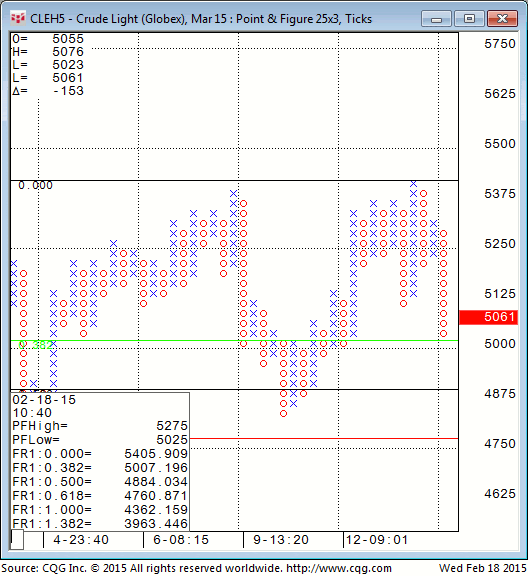The height and width of the screenshot is (576, 528).
Task: Select the 5125 price scale label
Action: coord(500,294)
